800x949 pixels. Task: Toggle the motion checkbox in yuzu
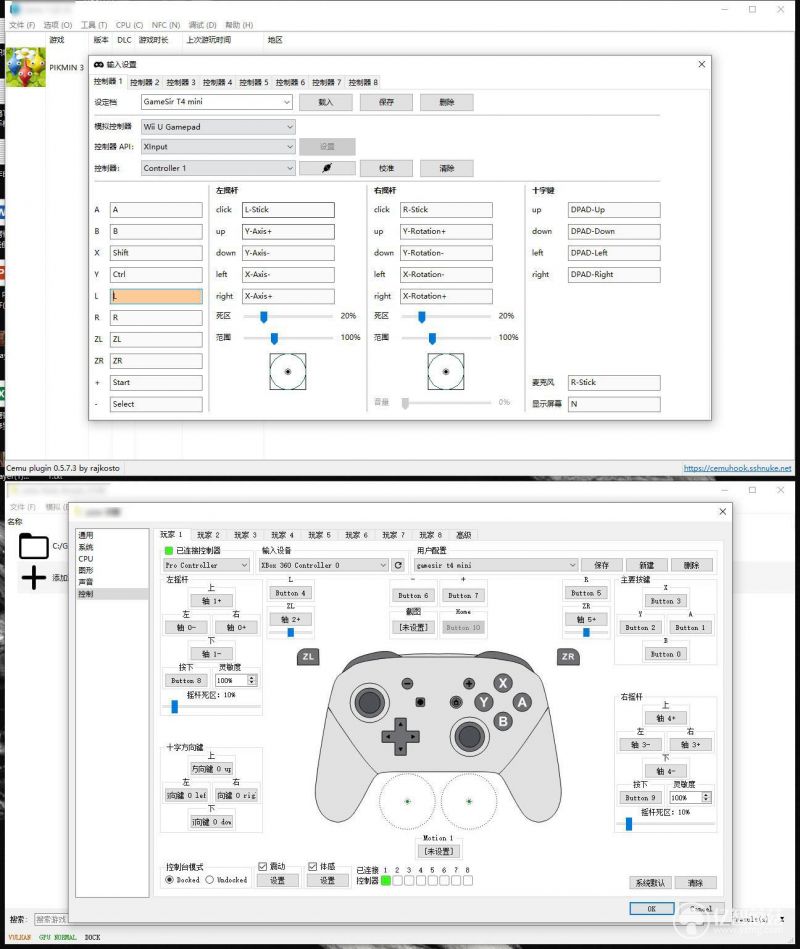313,866
